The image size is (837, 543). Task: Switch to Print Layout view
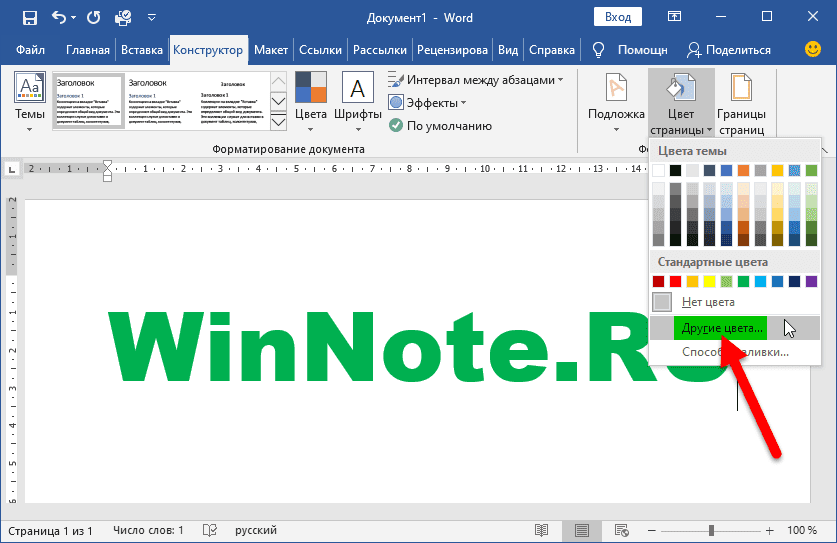click(x=581, y=530)
